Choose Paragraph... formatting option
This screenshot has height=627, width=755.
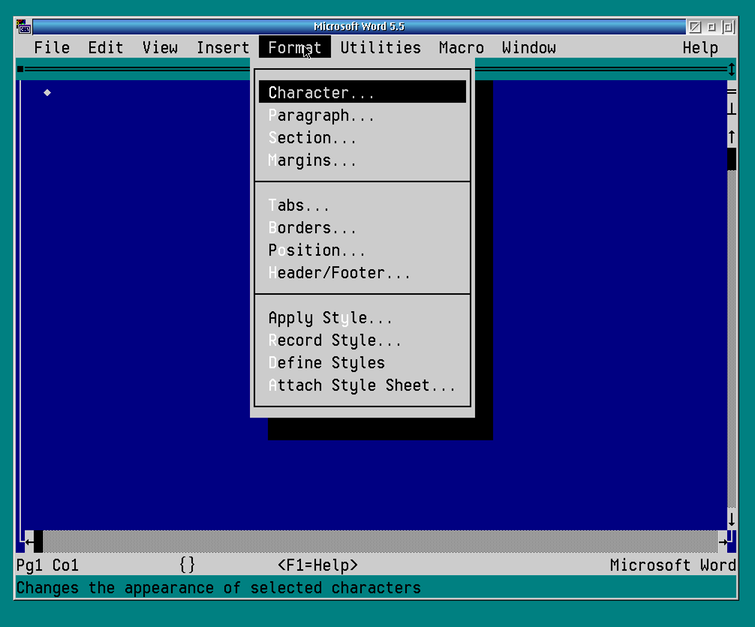(x=362, y=116)
